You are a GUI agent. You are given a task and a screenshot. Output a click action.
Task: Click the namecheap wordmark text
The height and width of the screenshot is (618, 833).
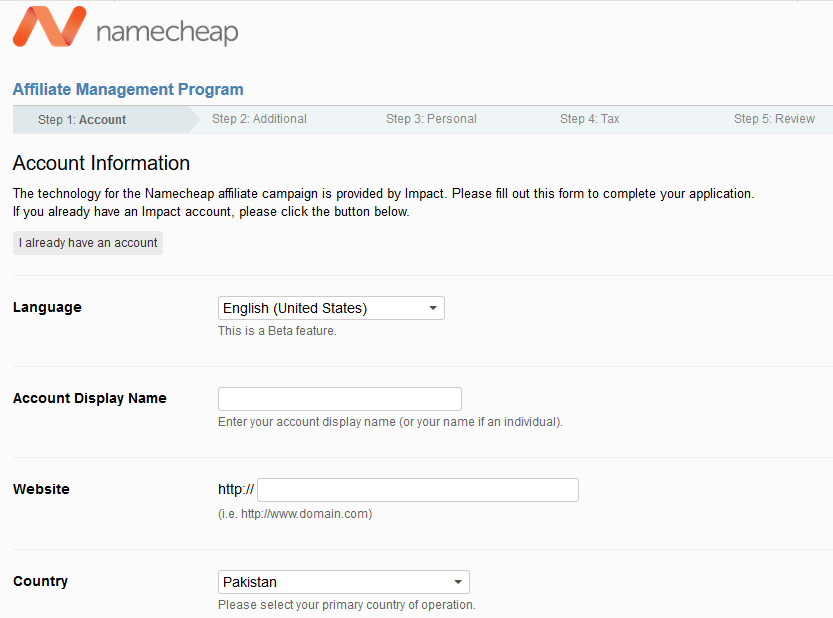point(167,32)
